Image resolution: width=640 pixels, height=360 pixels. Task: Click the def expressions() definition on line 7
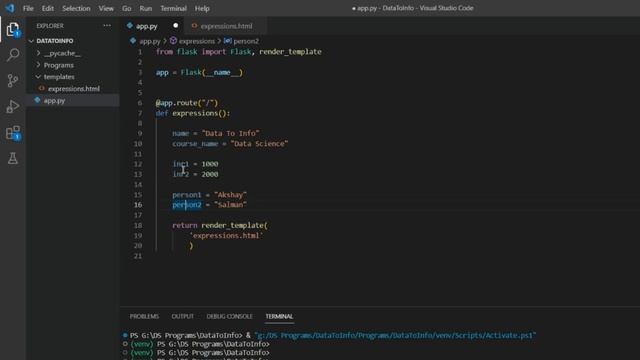(193, 113)
